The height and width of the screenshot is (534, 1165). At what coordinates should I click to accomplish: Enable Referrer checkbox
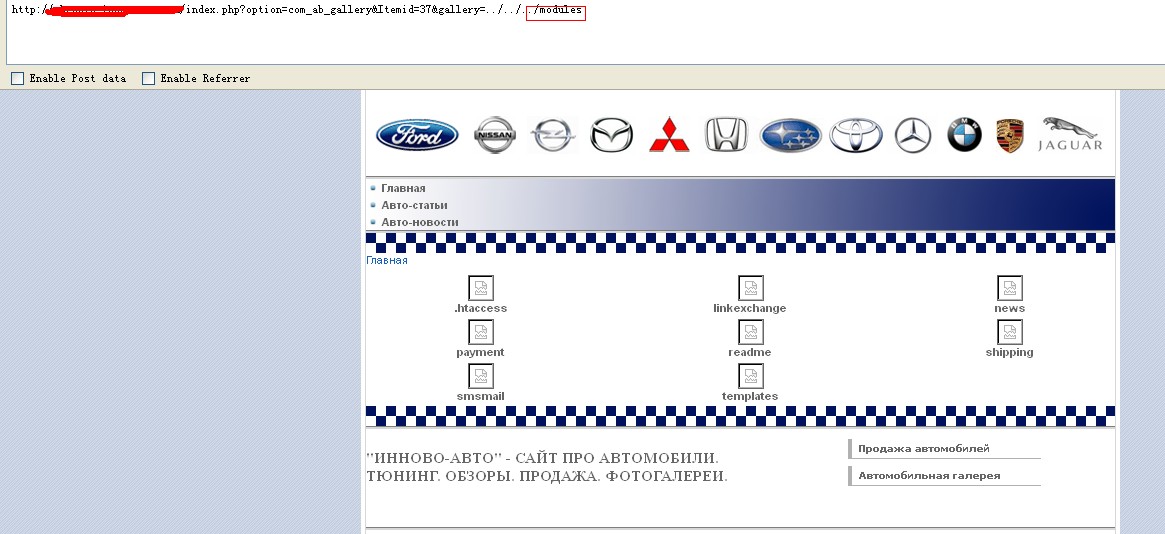[x=149, y=78]
